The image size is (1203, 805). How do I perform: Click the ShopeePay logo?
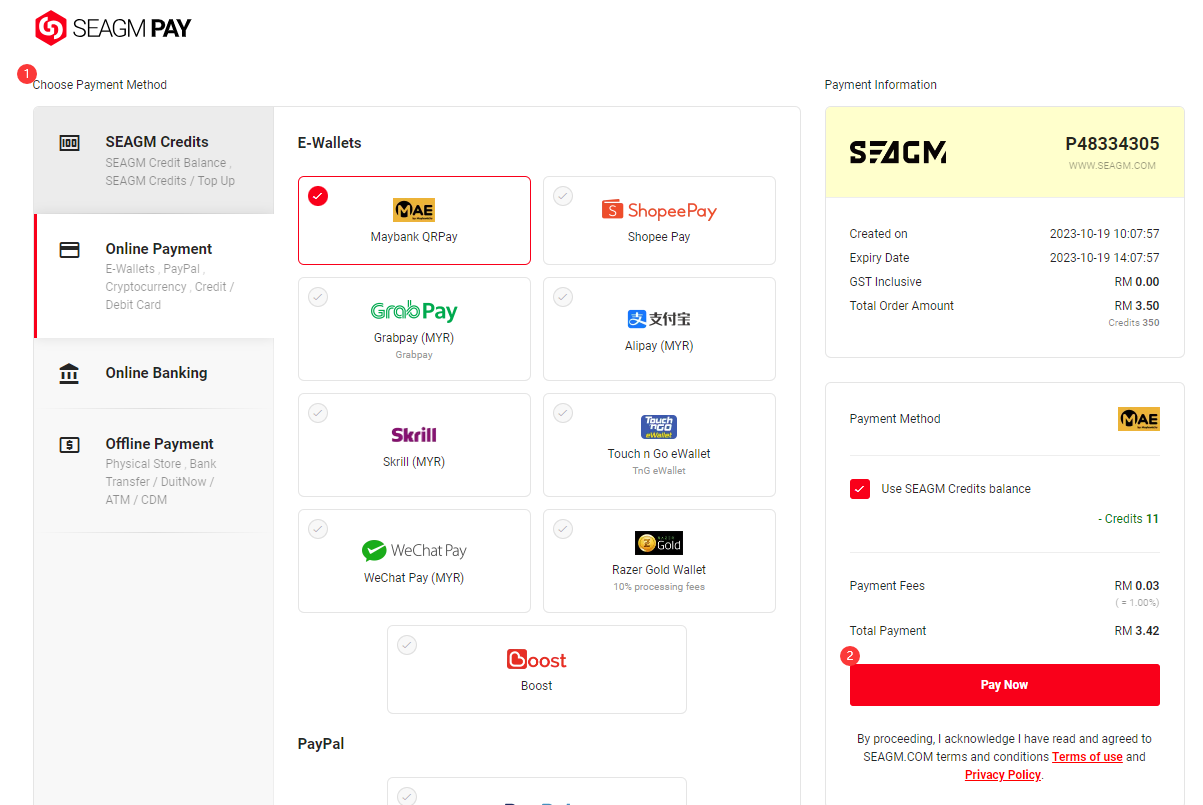(659, 210)
